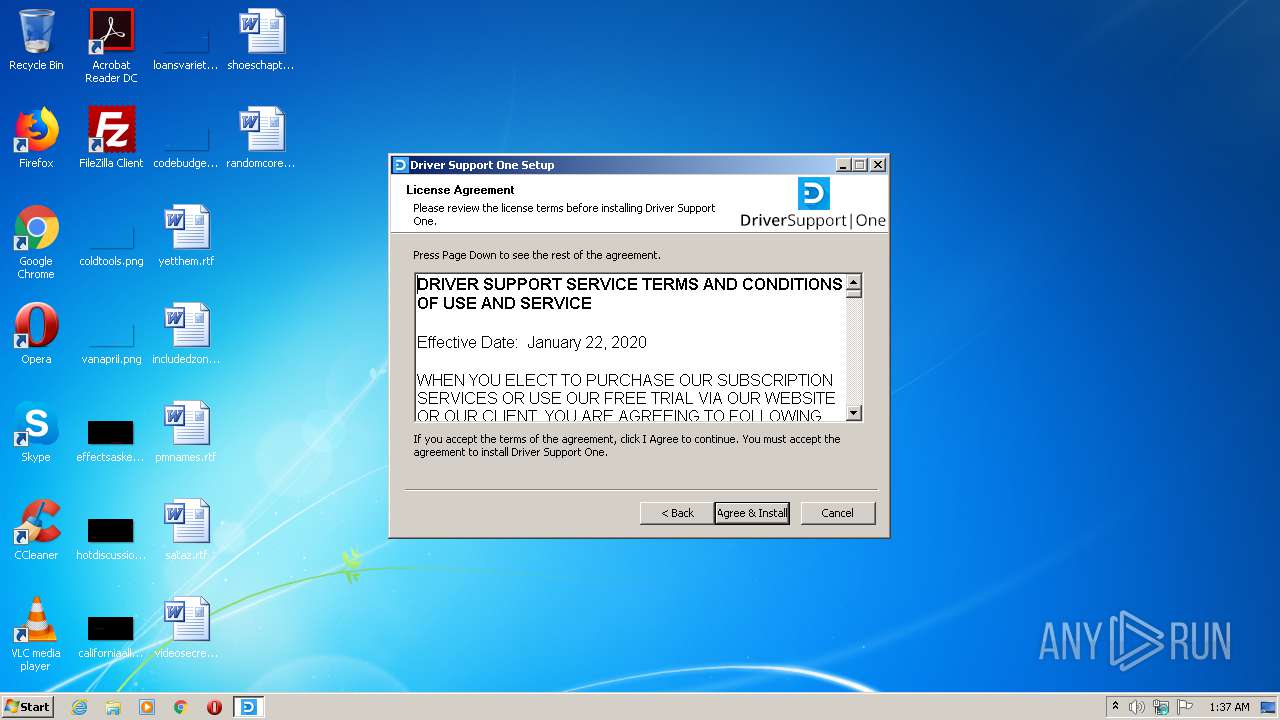Select the codebudge desktop file
The height and width of the screenshot is (720, 1280).
[186, 138]
